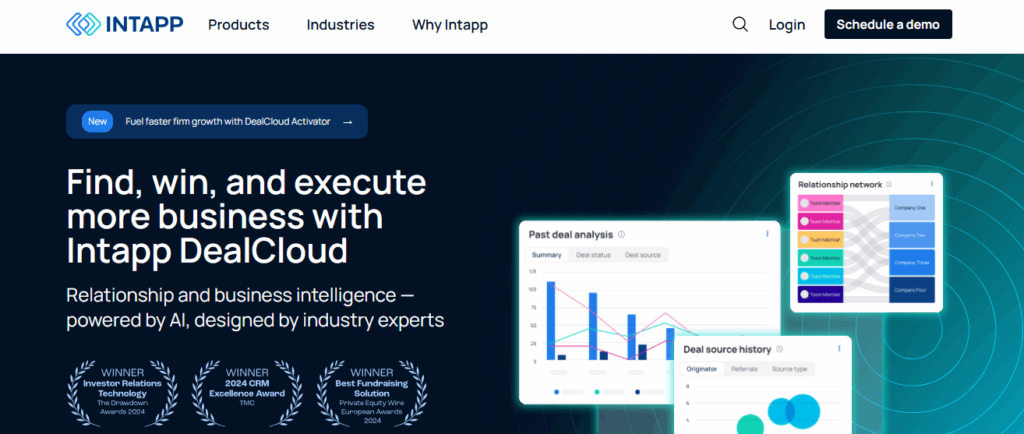Click the Company One block
The image size is (1024, 434).
pyautogui.click(x=912, y=208)
